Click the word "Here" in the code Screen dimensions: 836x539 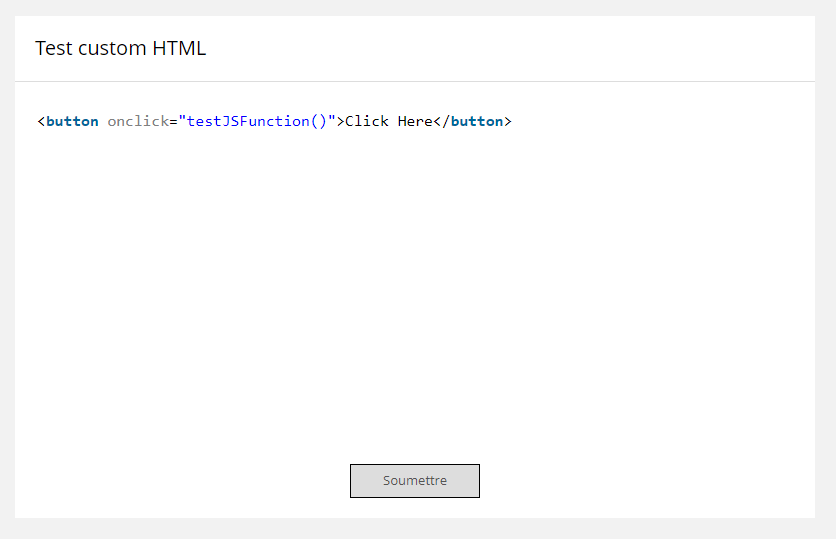pos(415,121)
